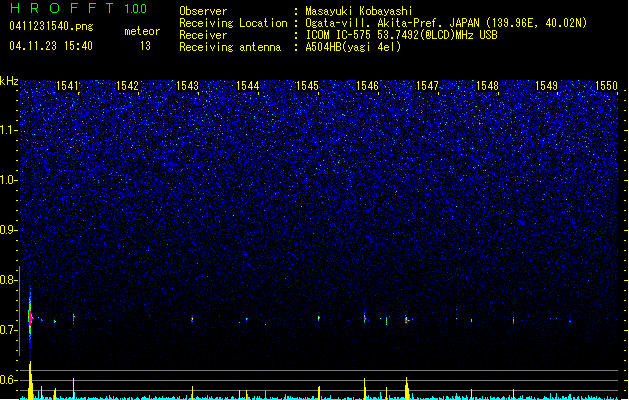Click the ICOM IC-575 53.7492 MHz USB text
629x400 pixels.
pos(401,35)
